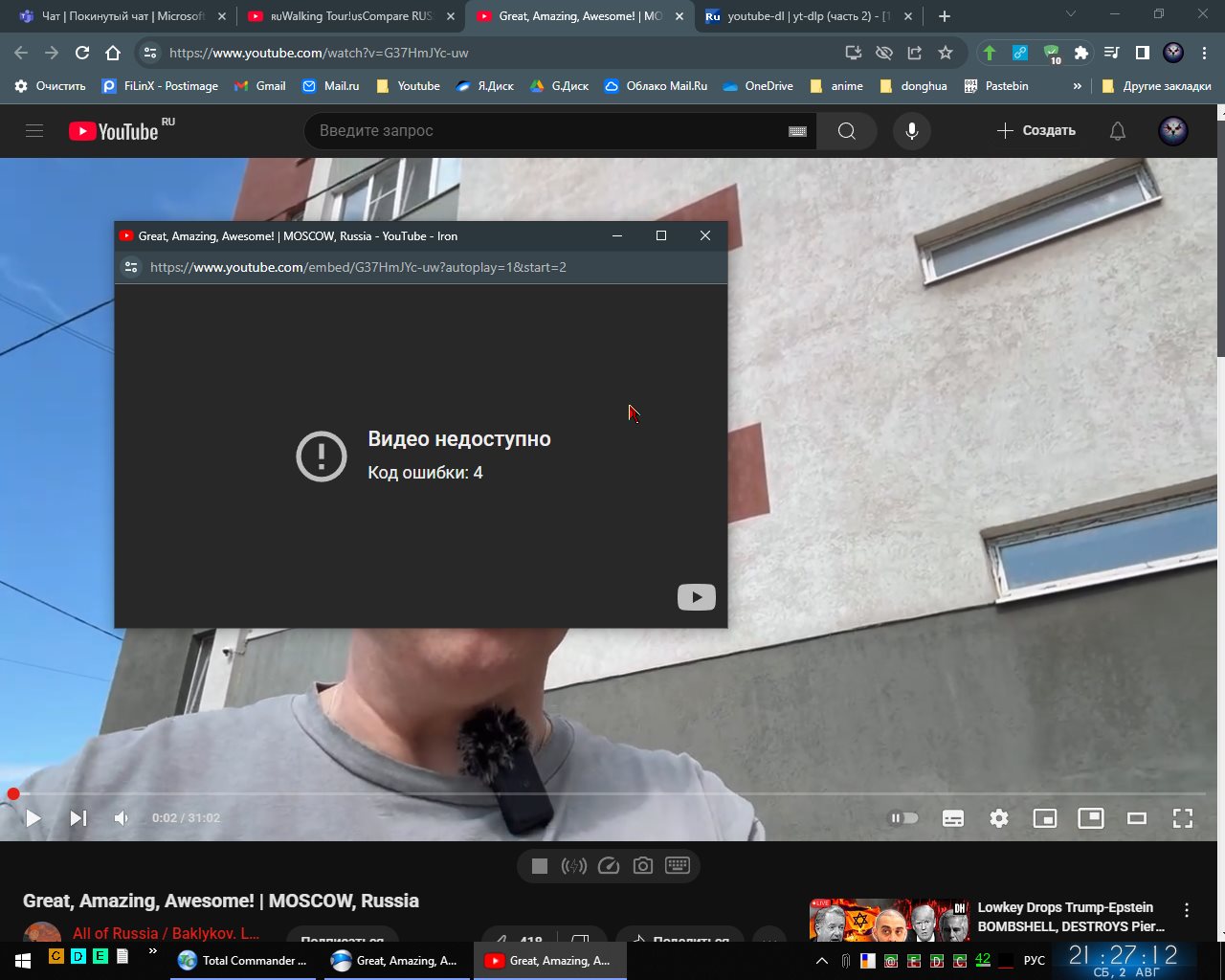Mute the video volume
This screenshot has width=1225, height=980.
point(122,818)
